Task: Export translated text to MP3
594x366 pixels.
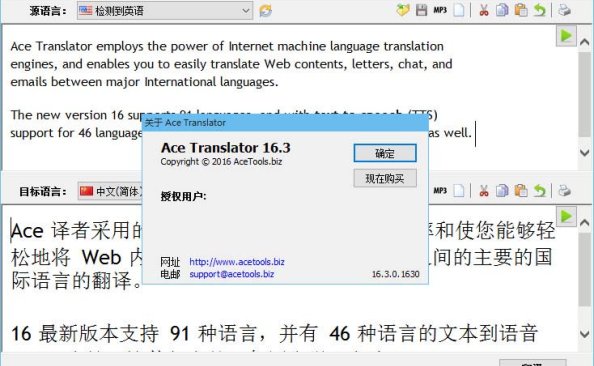Action: (x=440, y=191)
